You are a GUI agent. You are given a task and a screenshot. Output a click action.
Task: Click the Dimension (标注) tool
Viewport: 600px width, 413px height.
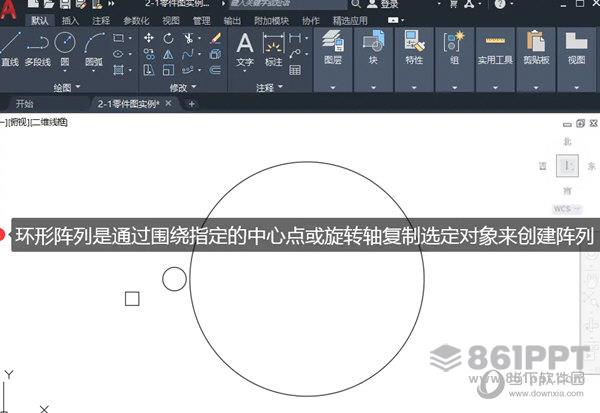point(273,48)
